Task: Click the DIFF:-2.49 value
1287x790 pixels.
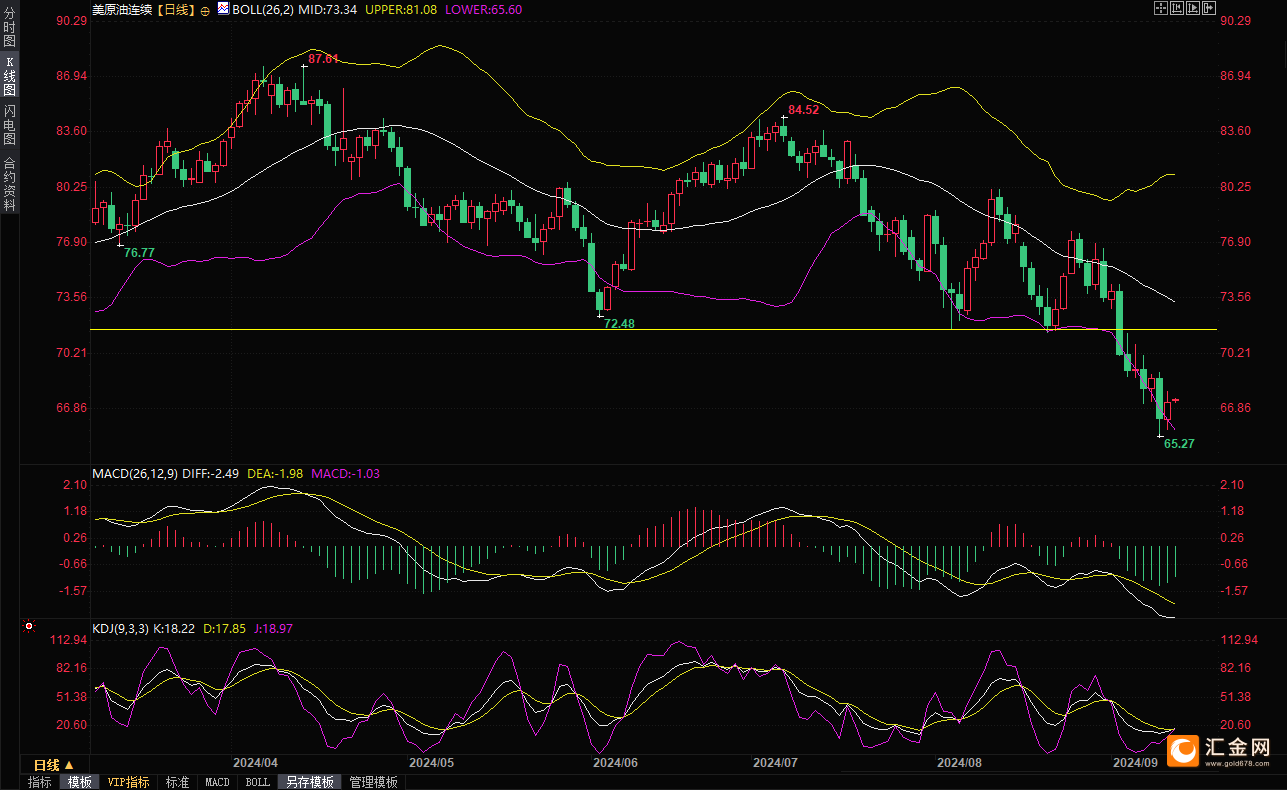Action: click(x=210, y=473)
